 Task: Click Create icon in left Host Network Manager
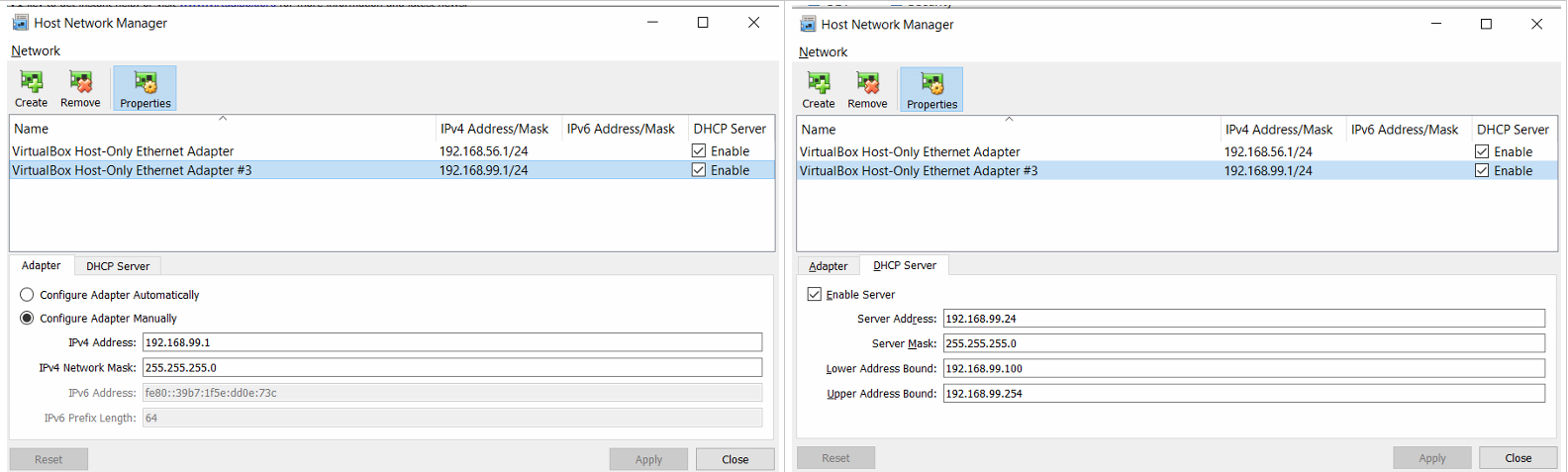coord(31,88)
